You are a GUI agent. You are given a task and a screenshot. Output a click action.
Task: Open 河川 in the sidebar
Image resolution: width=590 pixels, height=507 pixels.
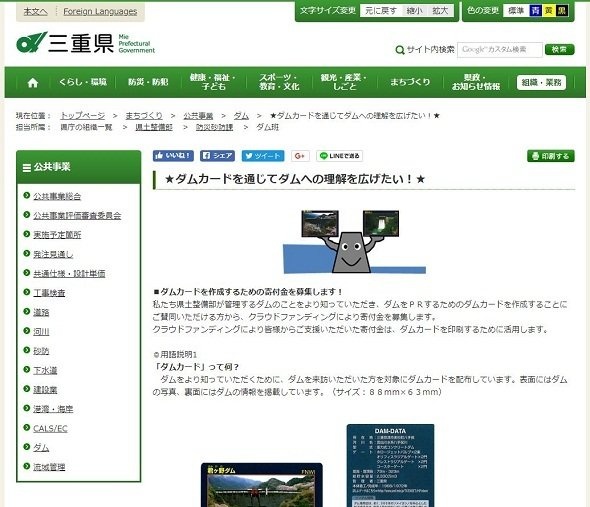tap(41, 332)
